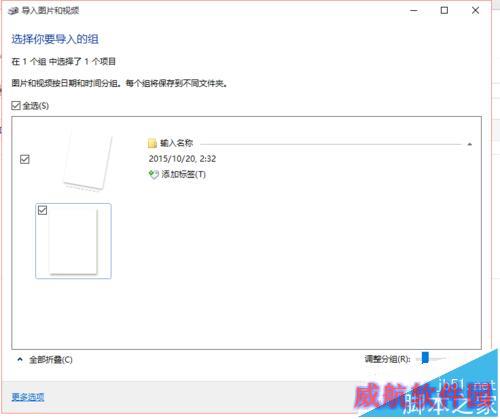
Task: Open the 更多选项 more options link
Action: pos(28,397)
